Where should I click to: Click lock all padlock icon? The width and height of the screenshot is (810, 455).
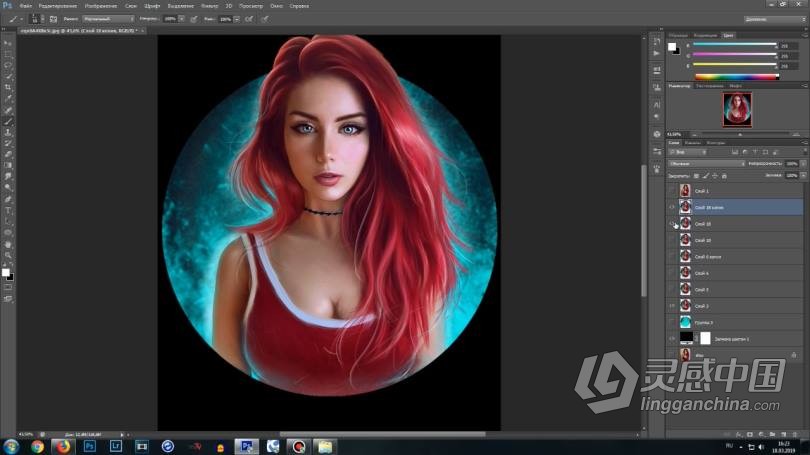click(x=724, y=176)
